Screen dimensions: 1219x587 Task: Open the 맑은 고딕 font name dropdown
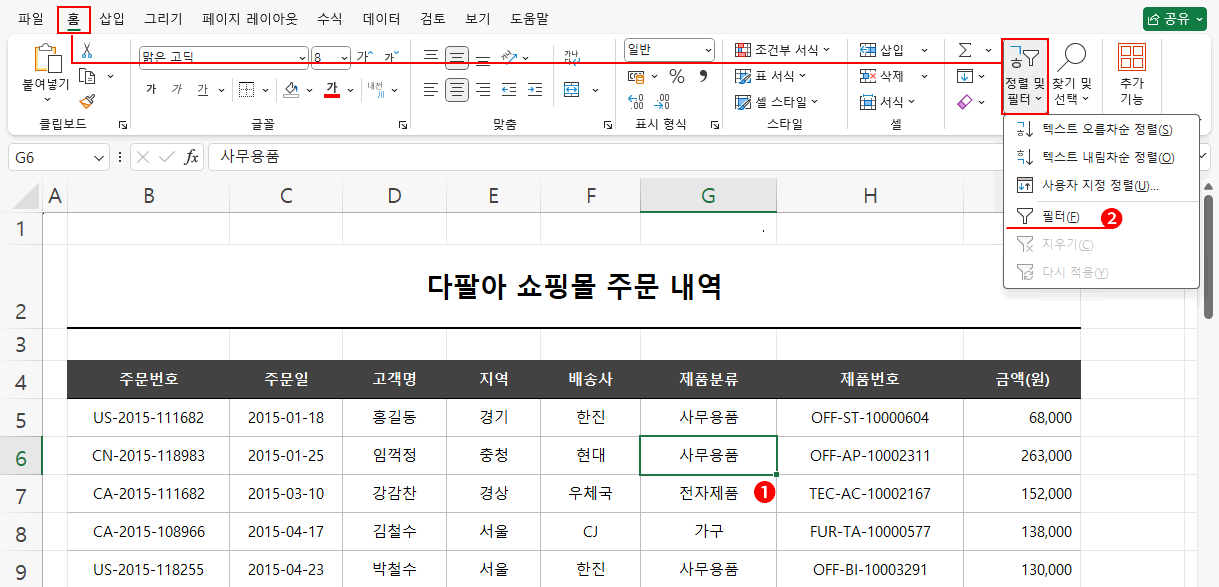click(x=303, y=57)
